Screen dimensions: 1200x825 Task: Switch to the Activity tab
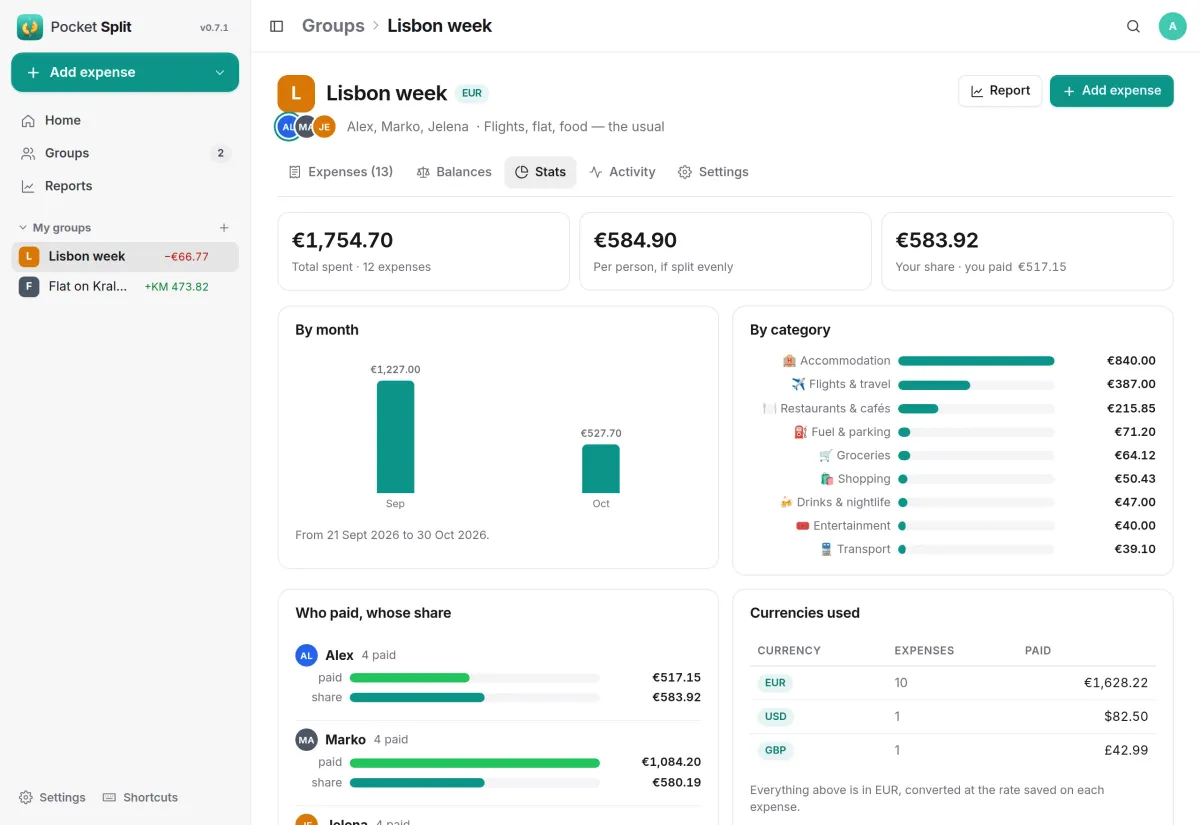(x=622, y=172)
